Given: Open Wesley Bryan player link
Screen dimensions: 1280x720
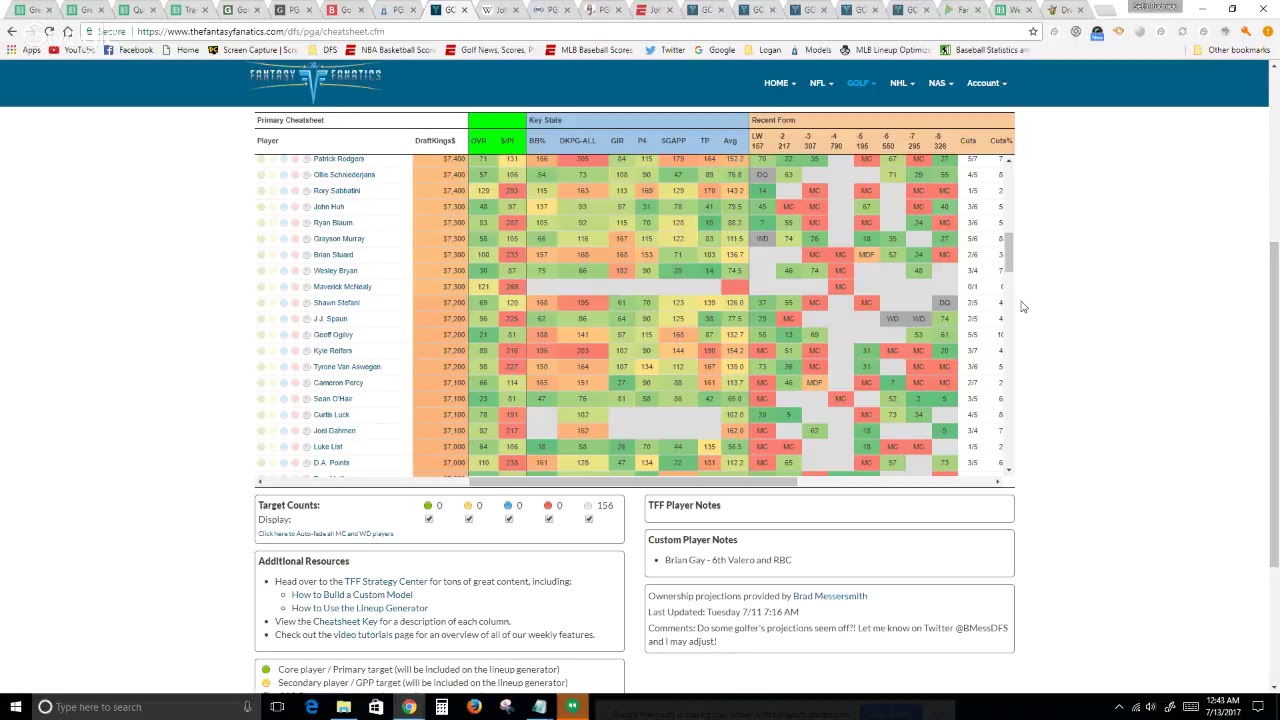Looking at the screenshot, I should click(x=335, y=271).
